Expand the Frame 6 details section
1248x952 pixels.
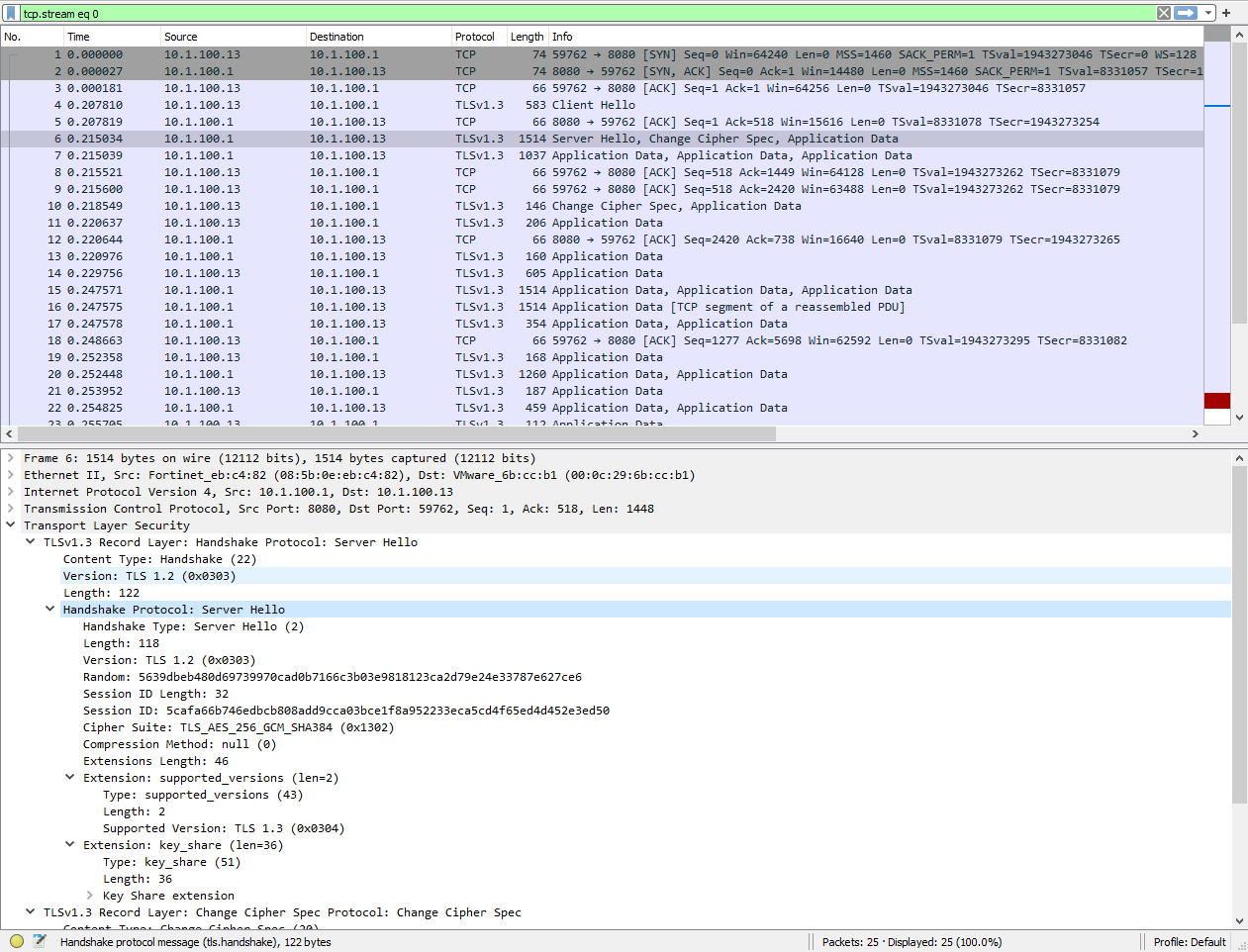tap(10, 457)
